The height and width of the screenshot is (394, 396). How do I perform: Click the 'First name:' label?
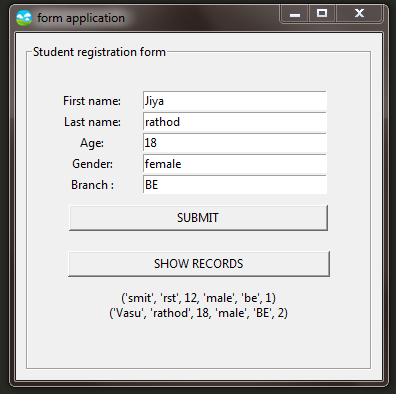click(x=92, y=101)
